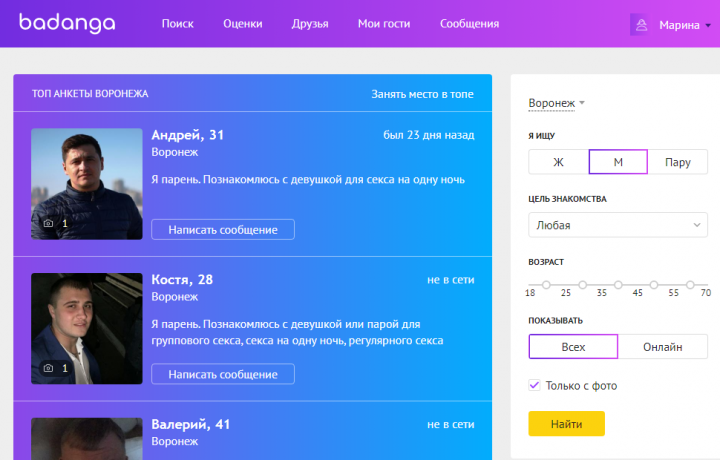Switch display filter to 'Онлайн'
720x460 pixels.
pyautogui.click(x=662, y=347)
